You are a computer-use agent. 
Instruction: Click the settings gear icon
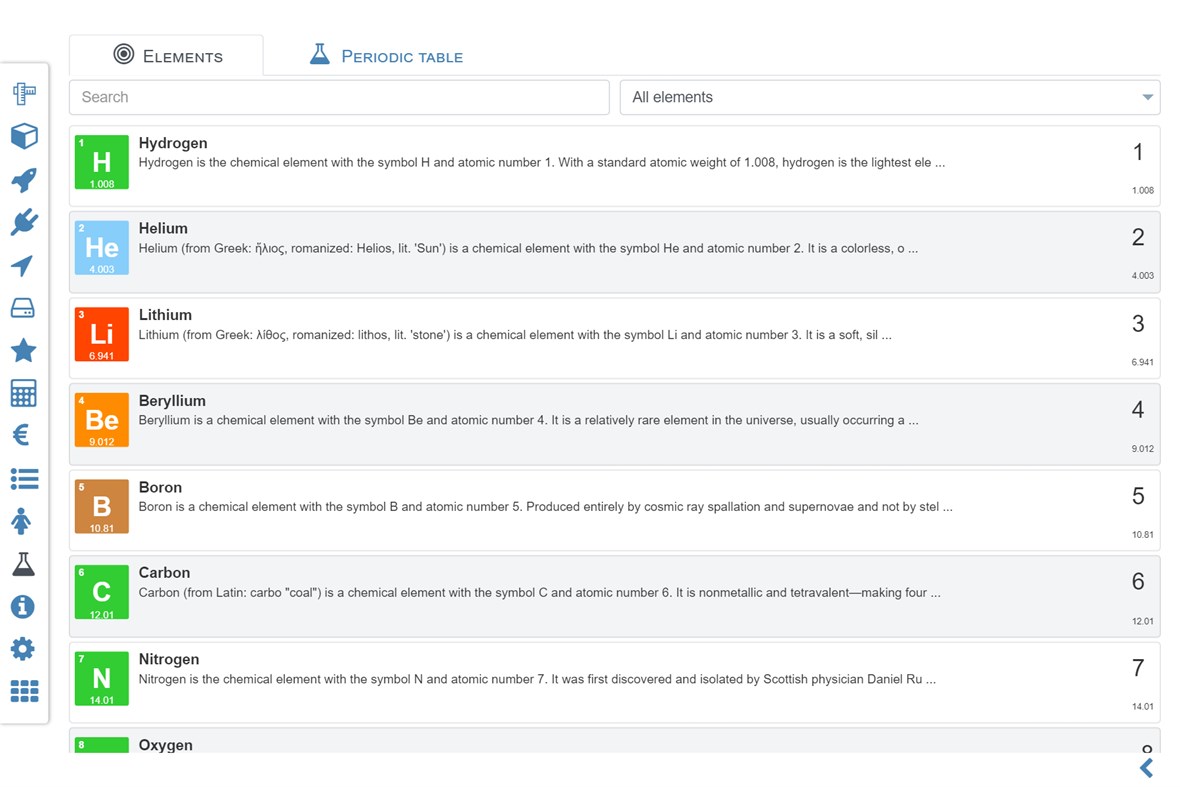coord(23,649)
